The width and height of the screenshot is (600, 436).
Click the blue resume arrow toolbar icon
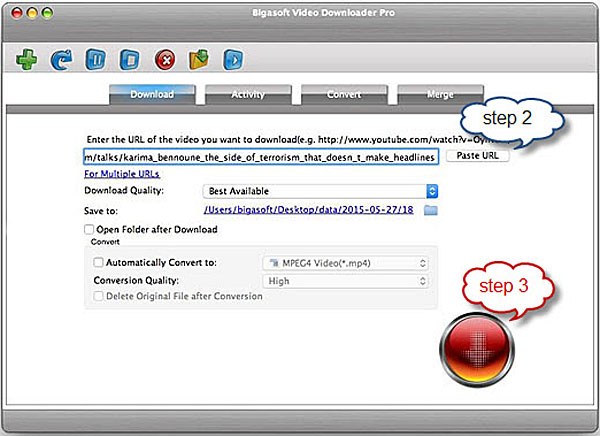pyautogui.click(x=61, y=59)
